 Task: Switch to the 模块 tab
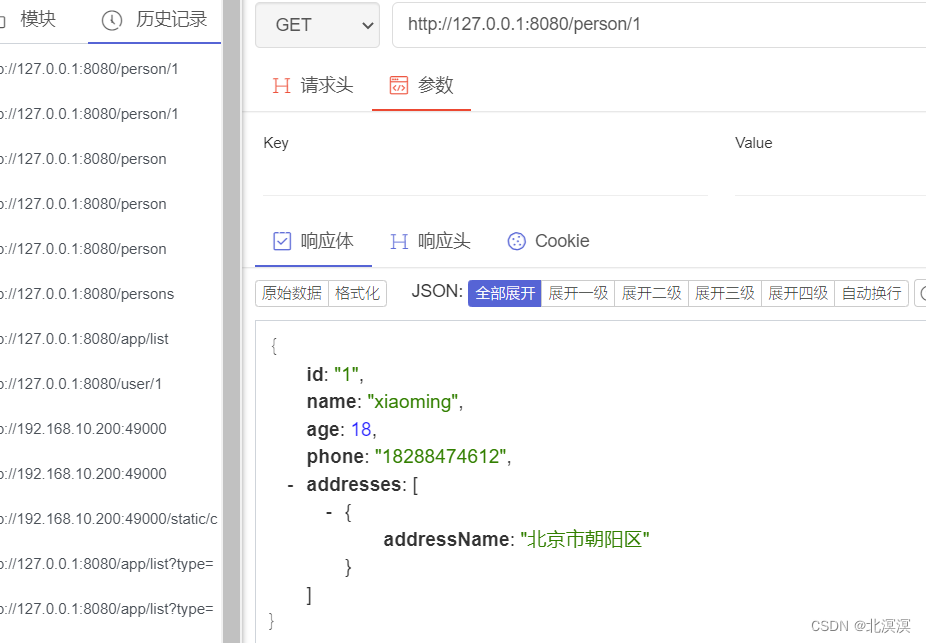[x=40, y=20]
